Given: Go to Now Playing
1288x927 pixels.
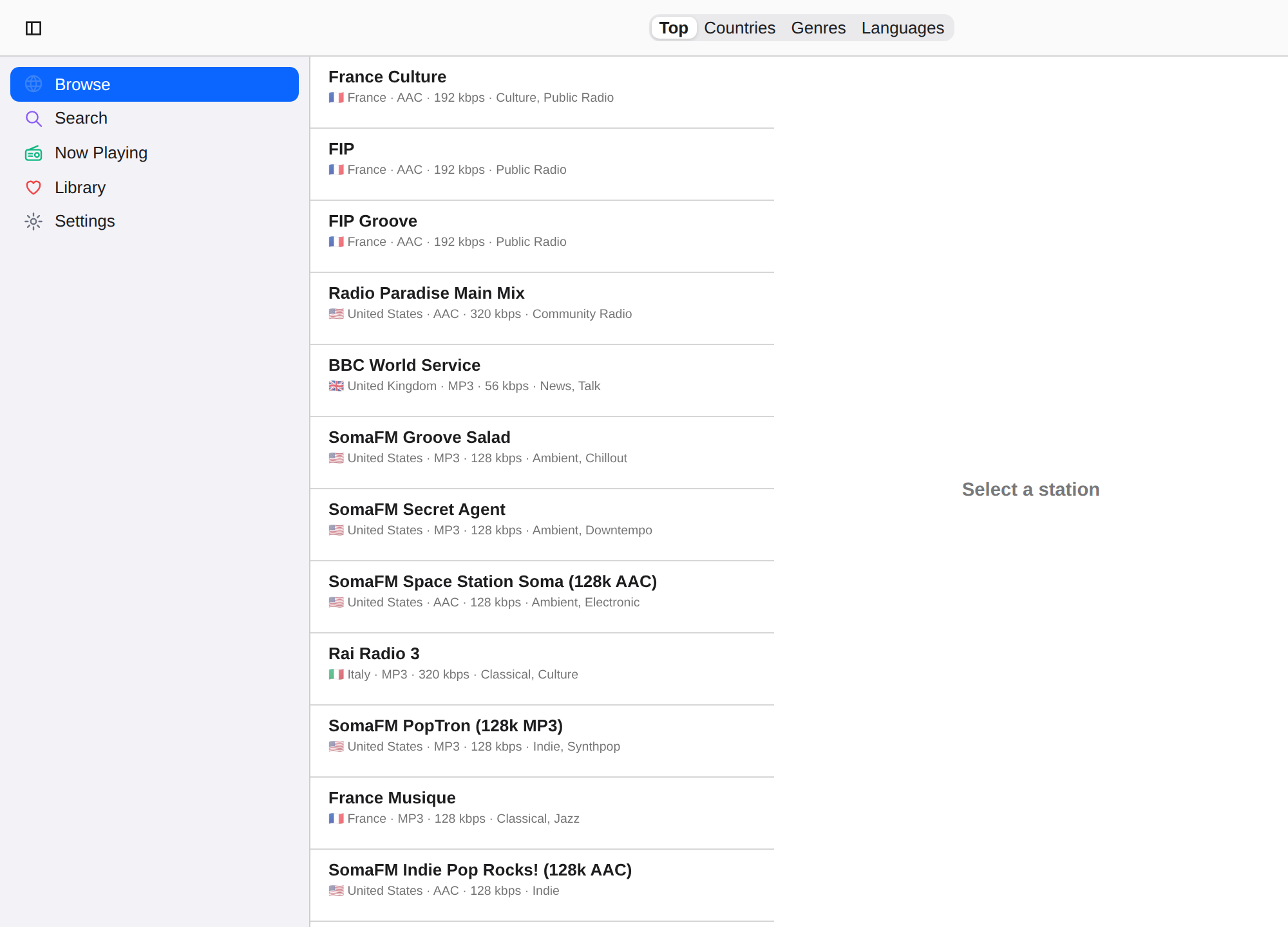Looking at the screenshot, I should click(x=155, y=153).
